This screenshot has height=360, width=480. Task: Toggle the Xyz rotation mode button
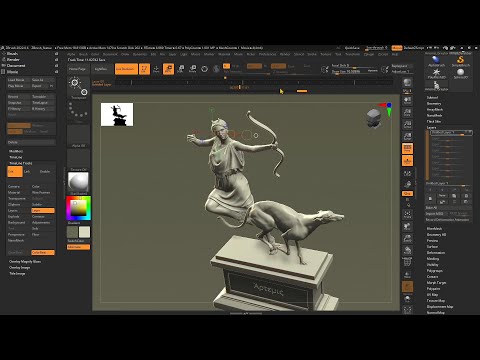click(407, 194)
